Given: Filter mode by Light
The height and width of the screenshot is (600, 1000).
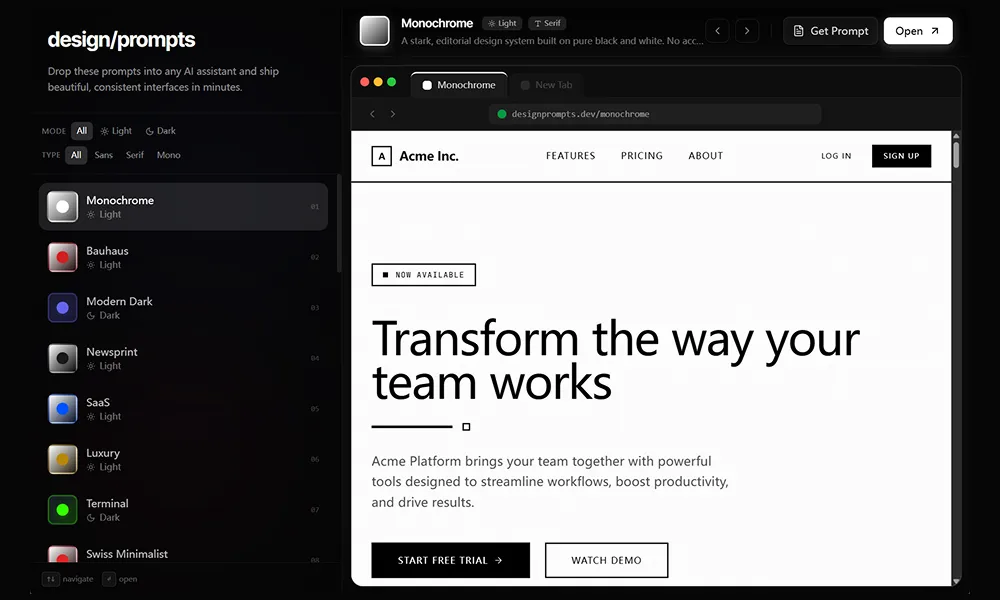Looking at the screenshot, I should (116, 131).
